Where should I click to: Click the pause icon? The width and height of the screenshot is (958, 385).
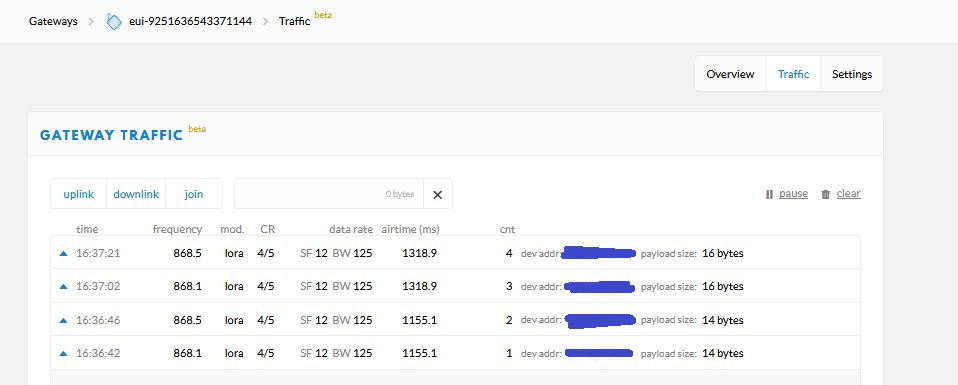coord(769,194)
